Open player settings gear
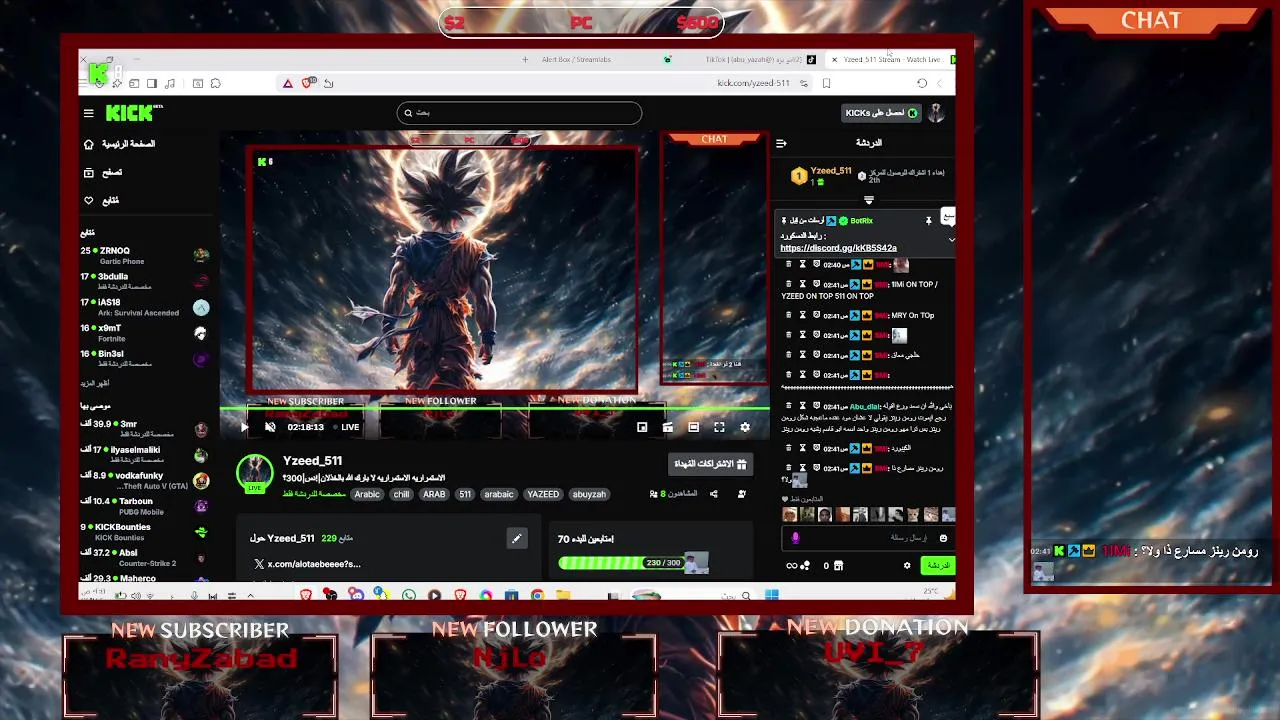This screenshot has width=1280, height=720. pyautogui.click(x=745, y=427)
